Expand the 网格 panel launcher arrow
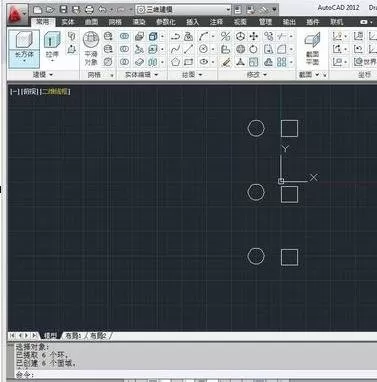 coord(112,75)
